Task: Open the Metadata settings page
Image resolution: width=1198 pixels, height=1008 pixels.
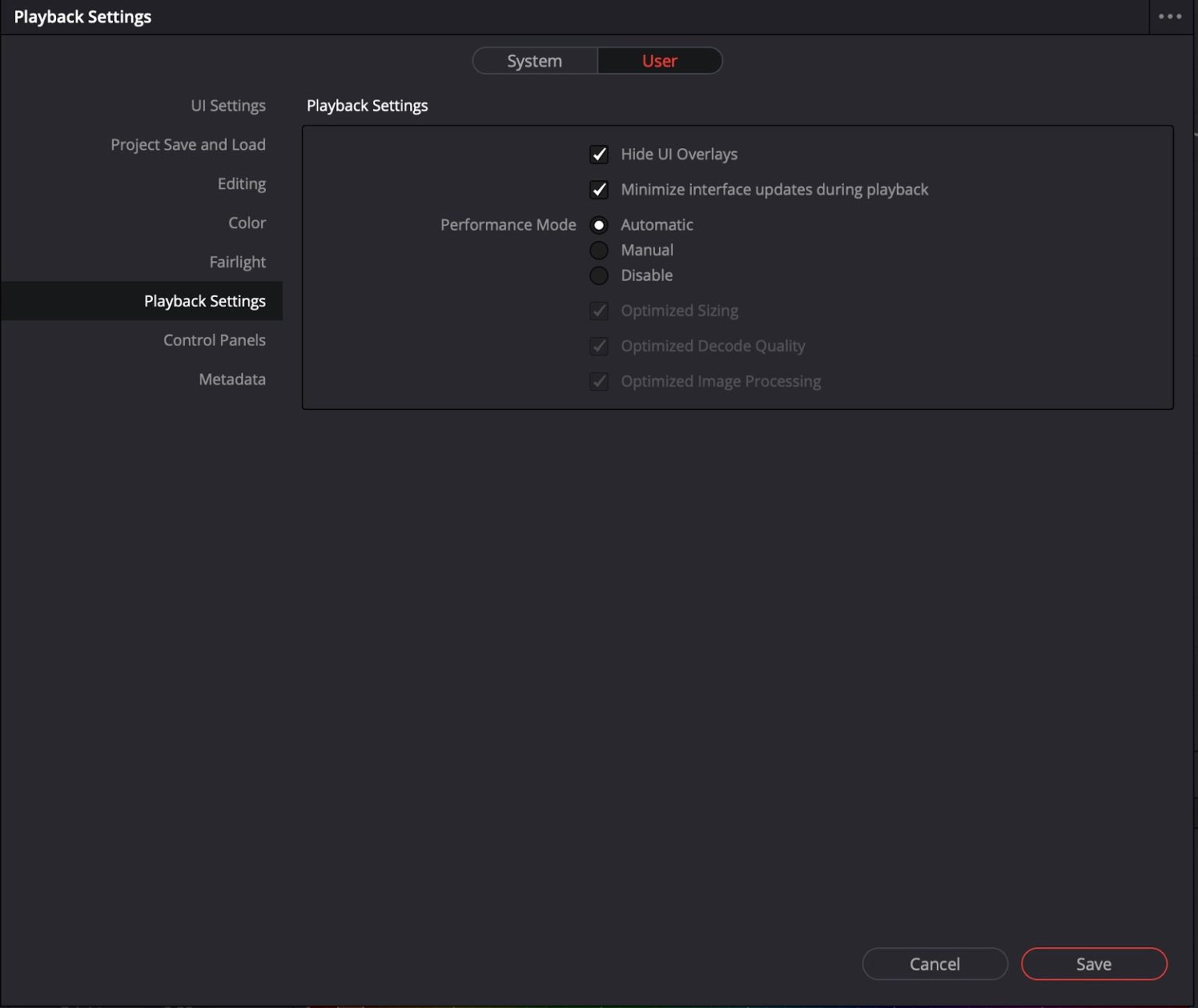Action: coord(232,379)
